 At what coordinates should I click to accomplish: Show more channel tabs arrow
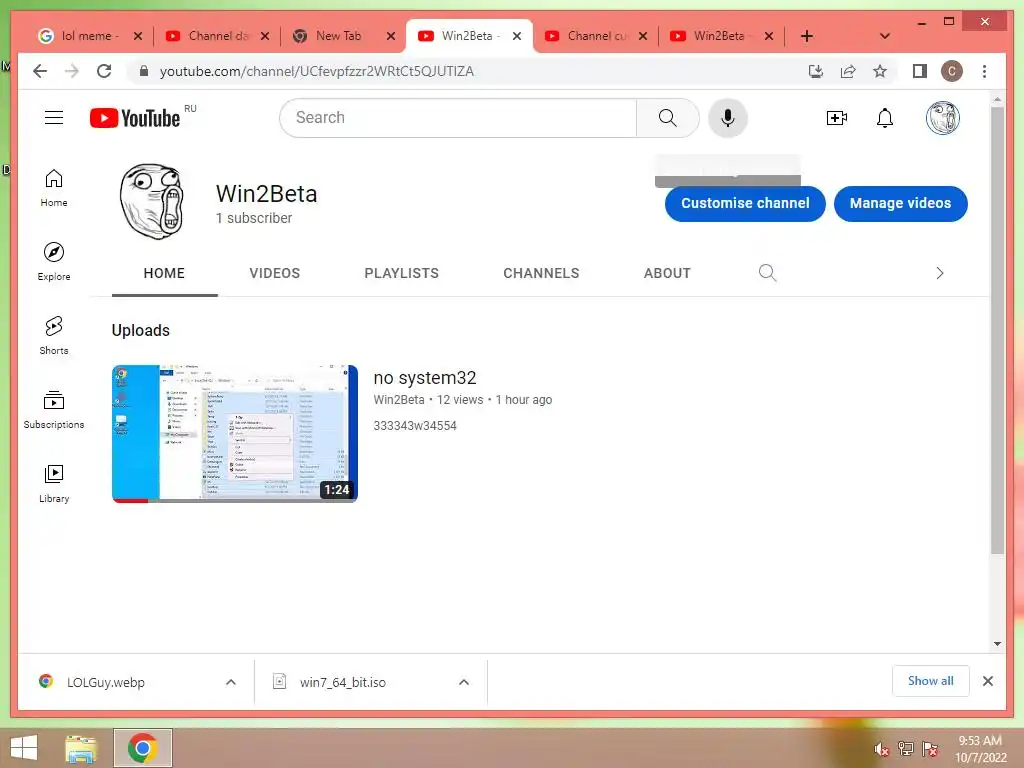click(940, 273)
